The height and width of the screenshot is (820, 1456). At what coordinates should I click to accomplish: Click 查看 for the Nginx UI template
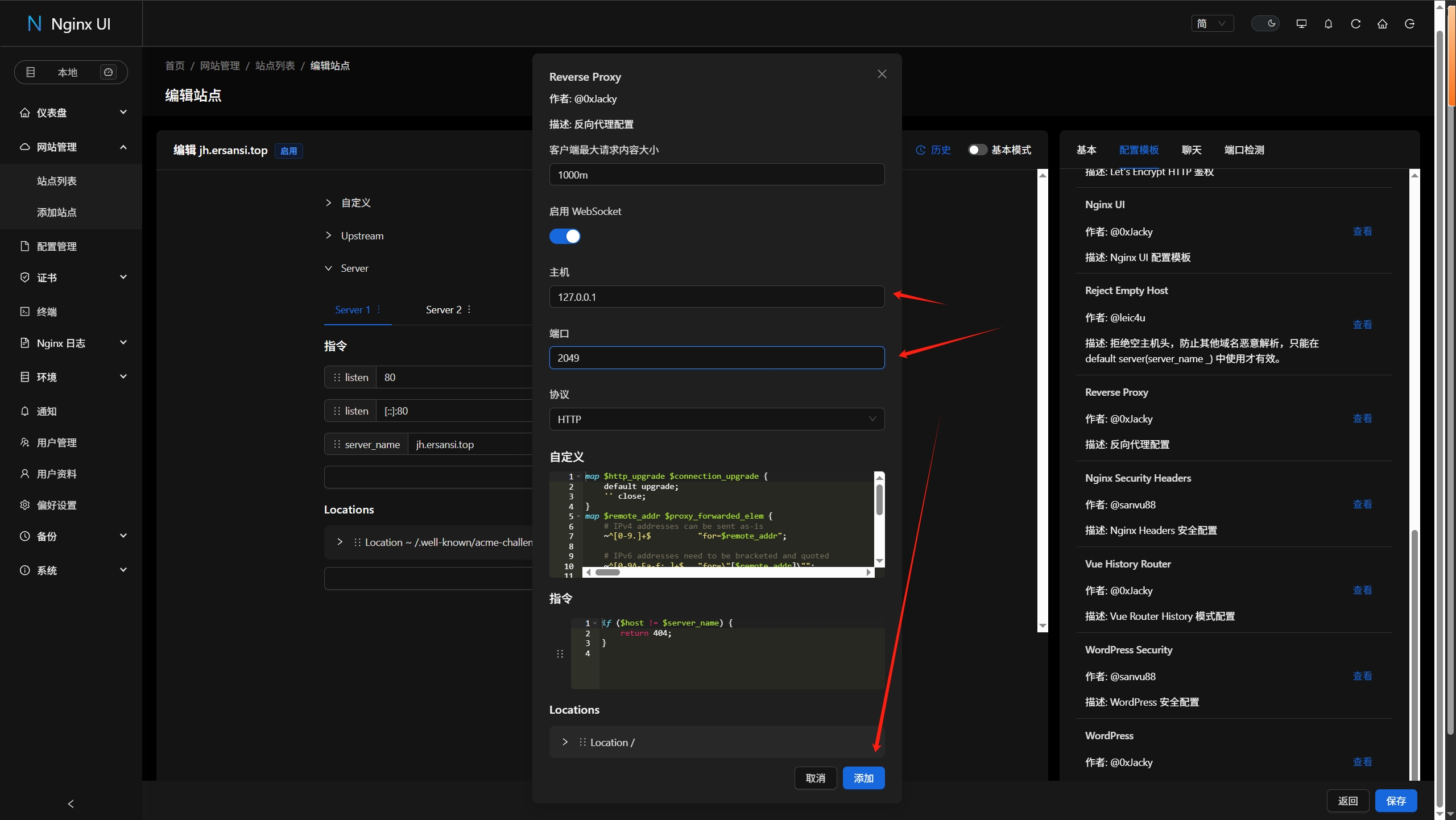click(1362, 231)
